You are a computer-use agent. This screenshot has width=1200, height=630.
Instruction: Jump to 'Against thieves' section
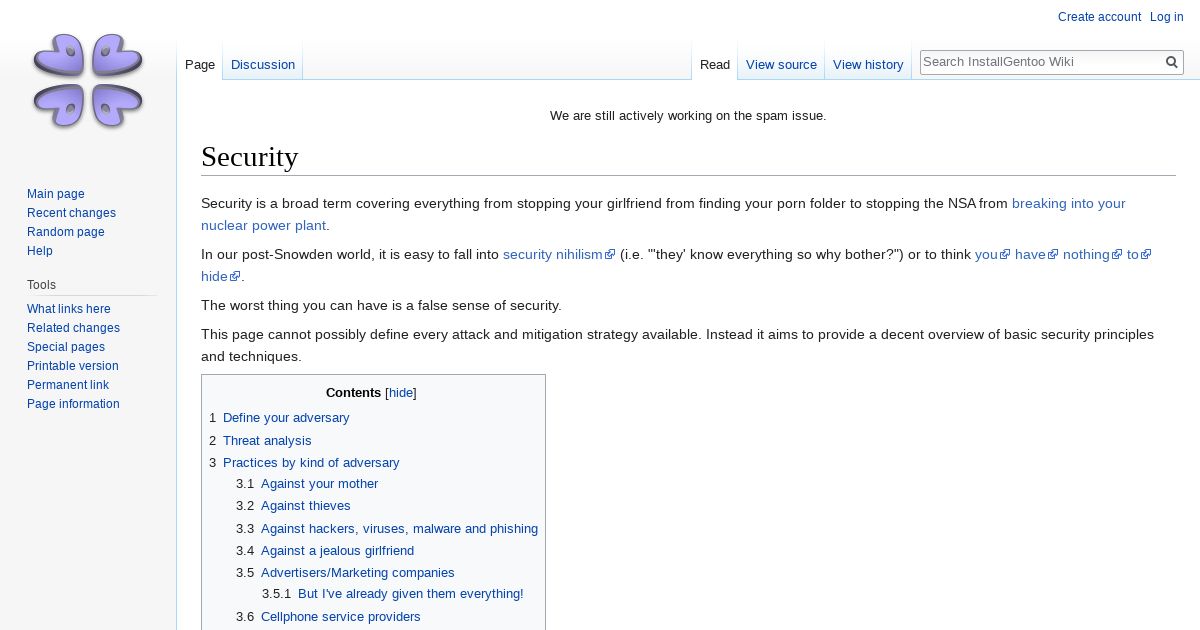(x=306, y=506)
